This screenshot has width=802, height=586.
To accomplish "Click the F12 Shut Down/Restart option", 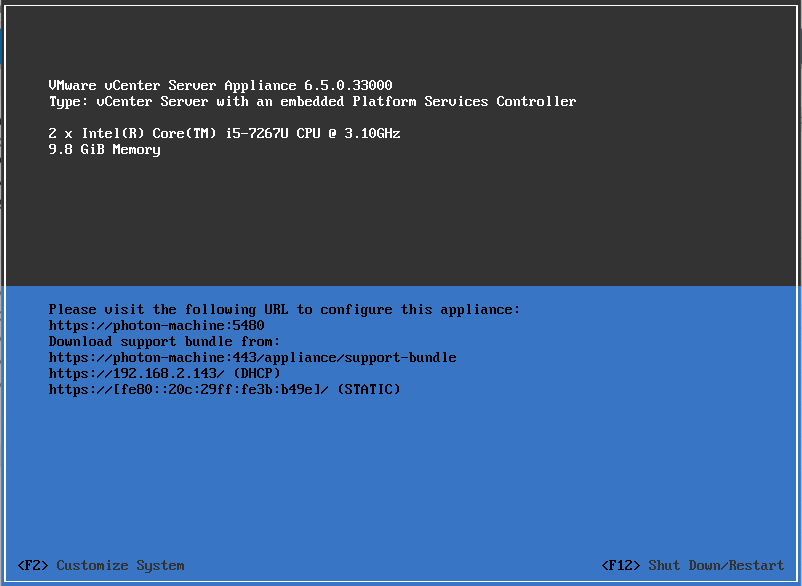I will 693,566.
